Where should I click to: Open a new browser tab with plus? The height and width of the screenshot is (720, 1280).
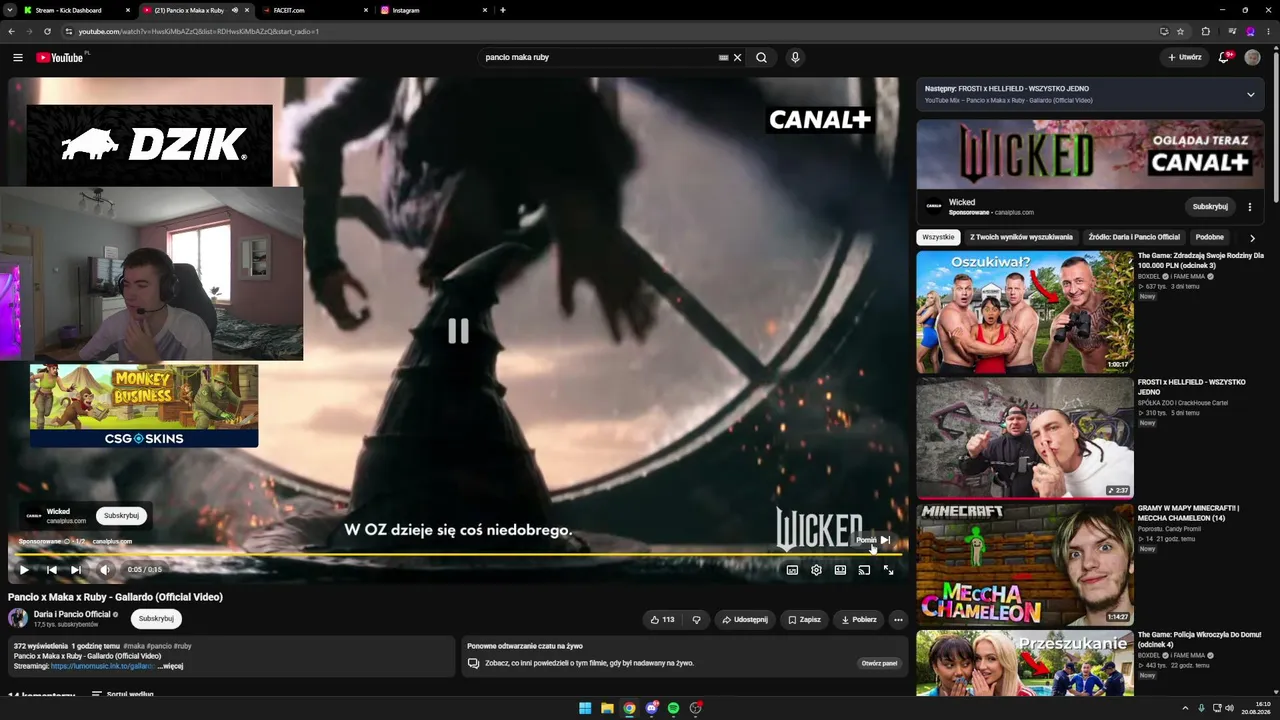[502, 10]
